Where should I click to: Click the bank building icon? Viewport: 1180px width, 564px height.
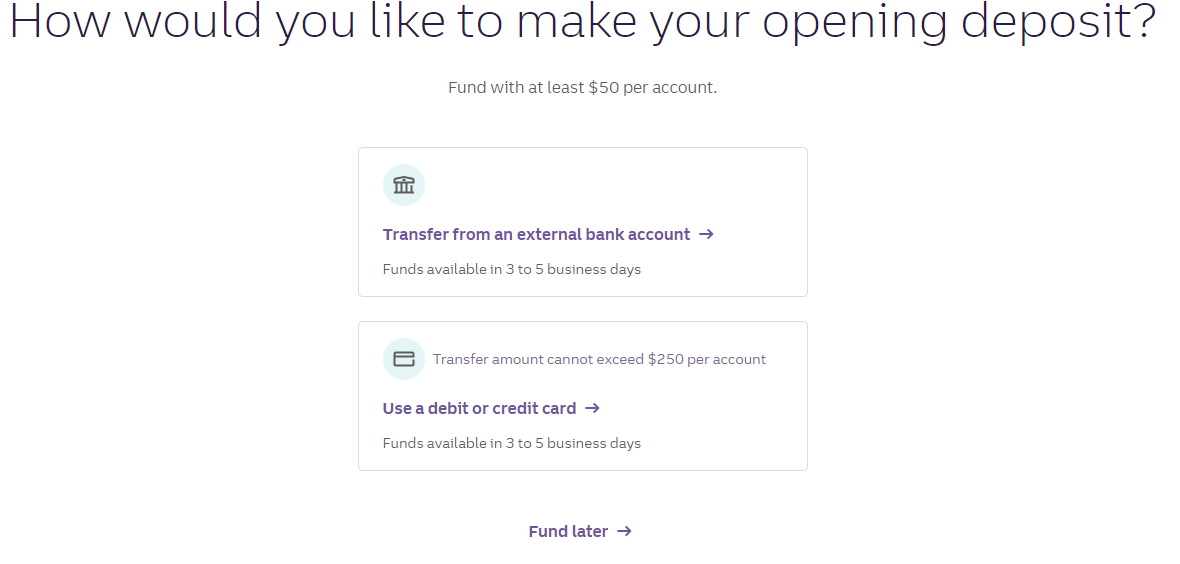[x=404, y=184]
